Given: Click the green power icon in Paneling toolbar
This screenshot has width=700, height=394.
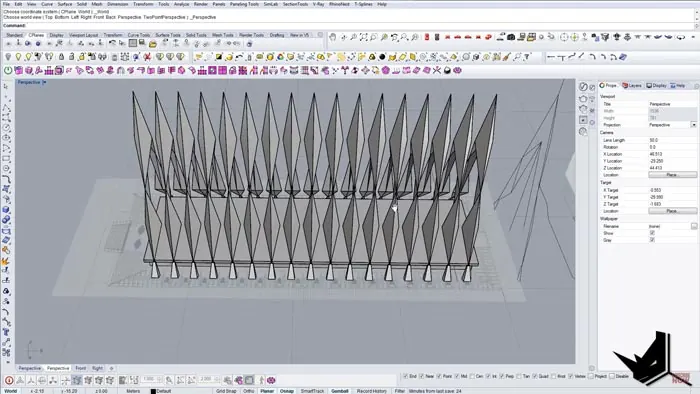Looking at the screenshot, I should 8,71.
